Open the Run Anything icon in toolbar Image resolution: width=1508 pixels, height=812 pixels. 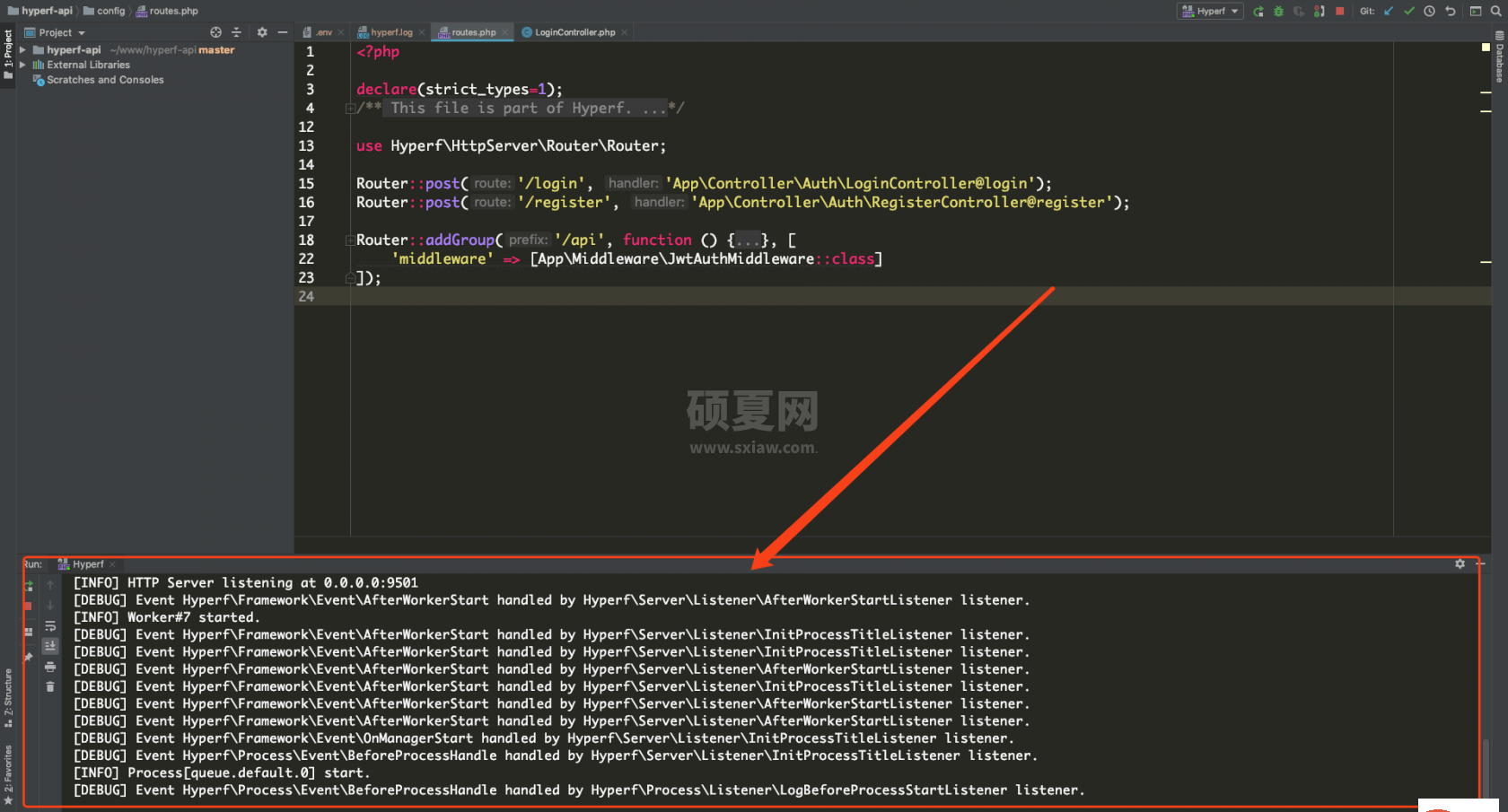(1476, 11)
